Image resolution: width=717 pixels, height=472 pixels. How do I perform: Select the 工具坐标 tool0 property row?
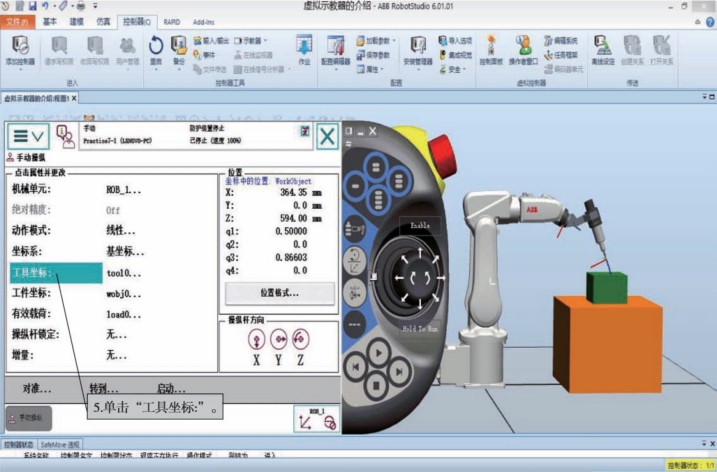pyautogui.click(x=112, y=273)
